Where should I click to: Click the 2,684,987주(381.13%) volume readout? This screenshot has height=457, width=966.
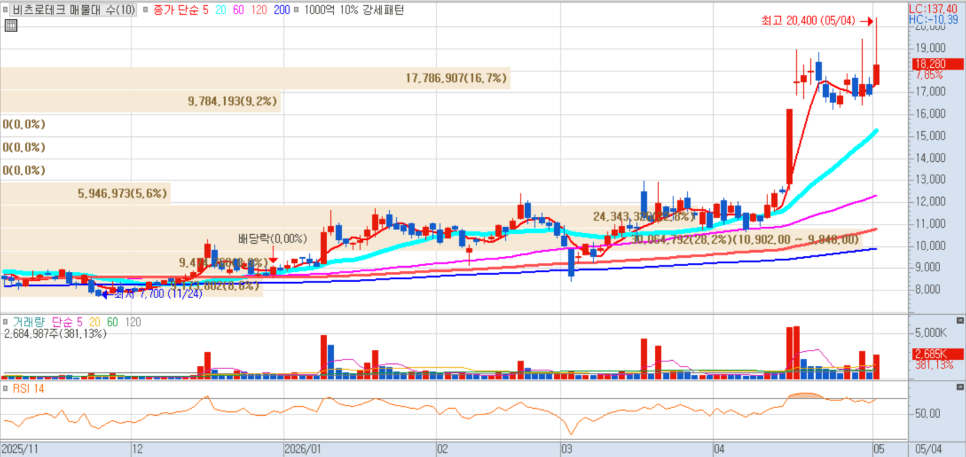pyautogui.click(x=55, y=334)
